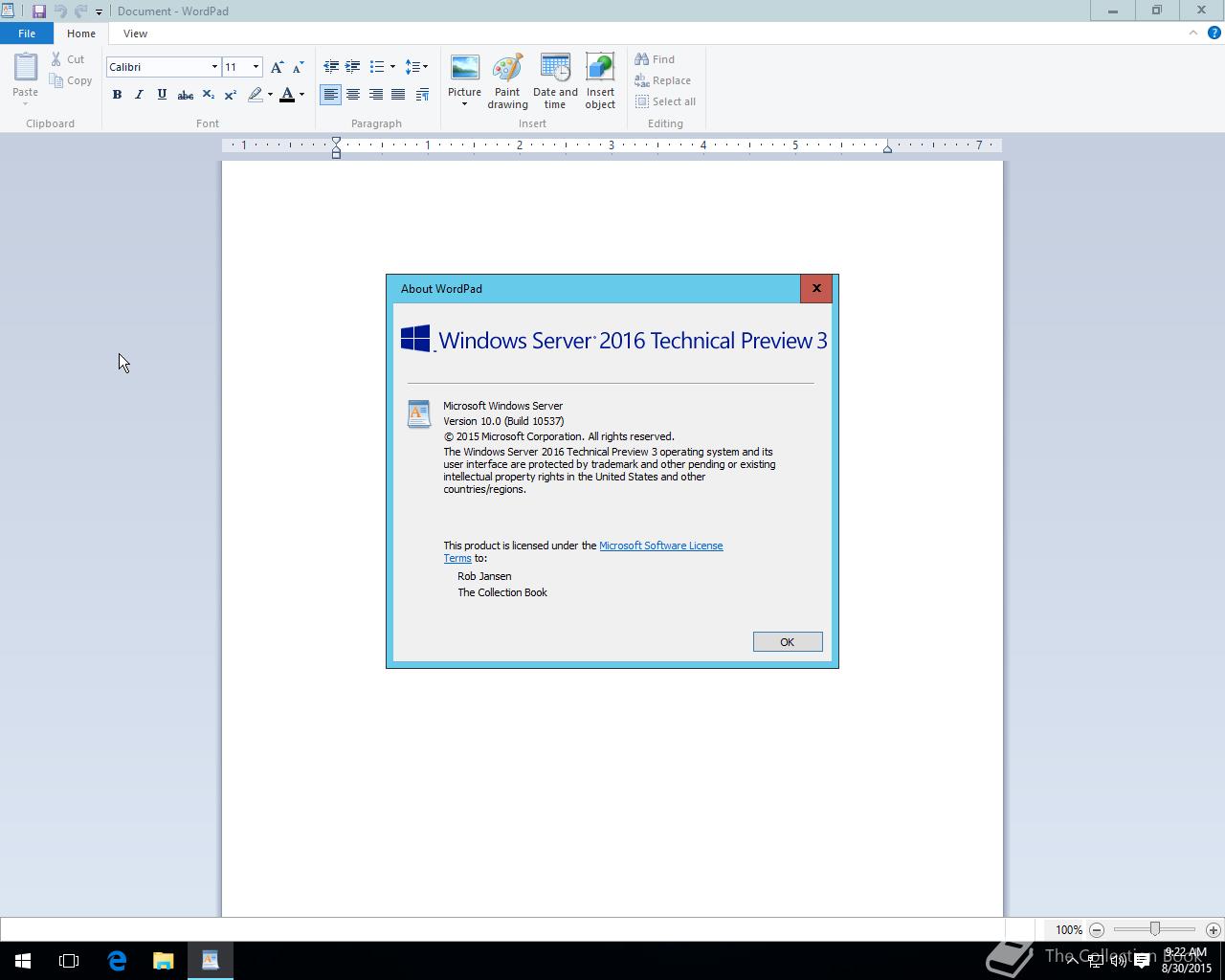Insert a Paint drawing

pos(507,81)
